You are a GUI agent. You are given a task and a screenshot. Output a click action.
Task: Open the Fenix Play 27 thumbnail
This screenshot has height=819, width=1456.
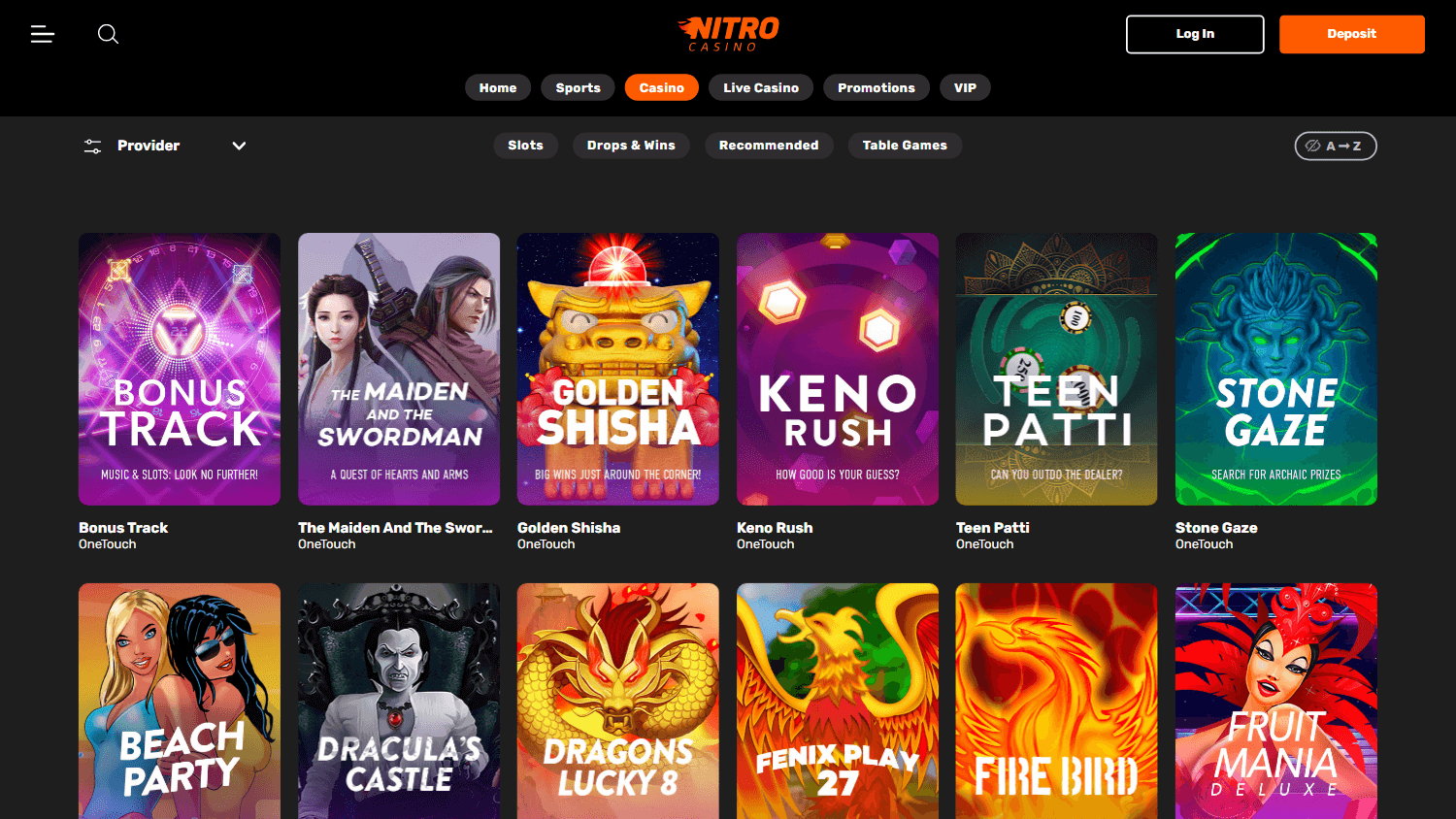coord(838,701)
